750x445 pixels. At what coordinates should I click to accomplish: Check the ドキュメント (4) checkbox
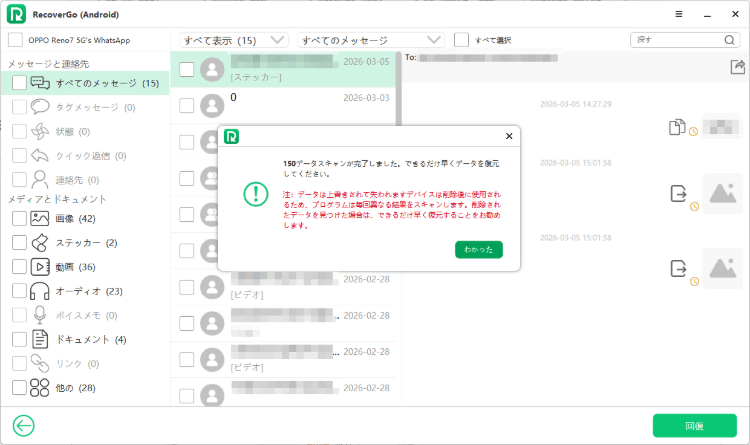tap(19, 339)
